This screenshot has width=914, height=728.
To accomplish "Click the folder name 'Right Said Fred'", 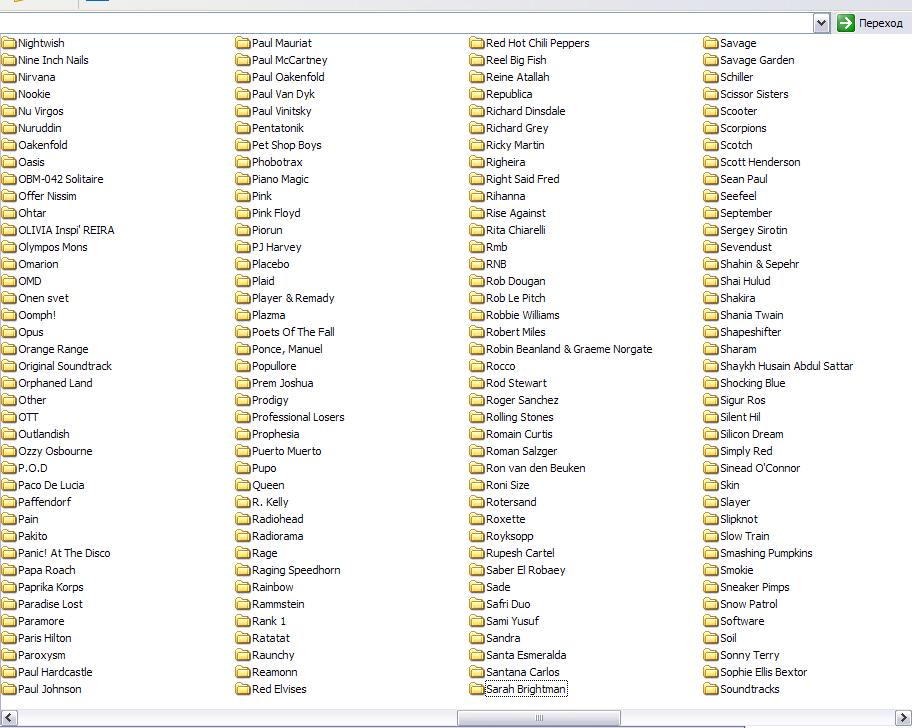I will pyautogui.click(x=523, y=179).
